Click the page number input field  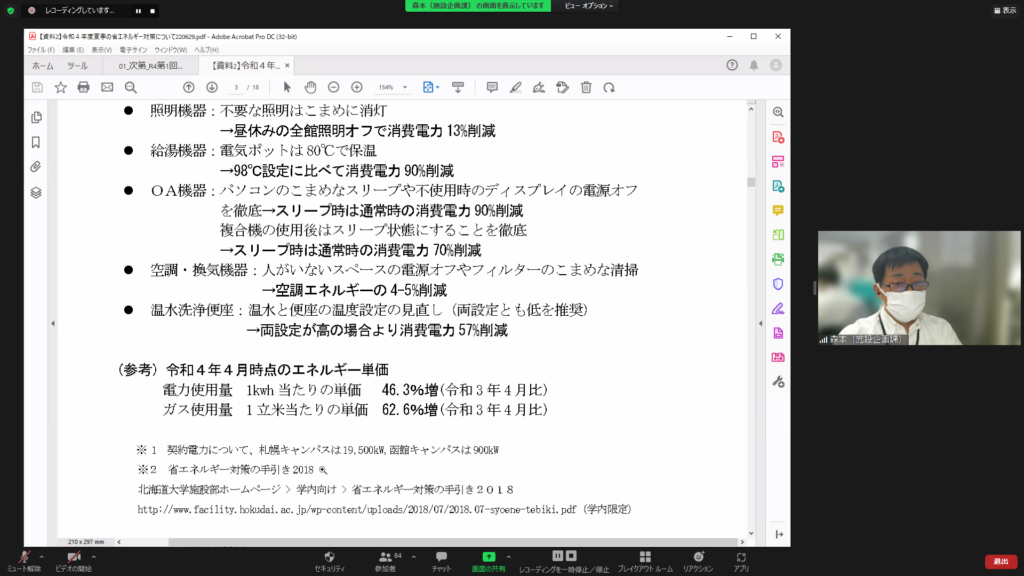pyautogui.click(x=237, y=87)
